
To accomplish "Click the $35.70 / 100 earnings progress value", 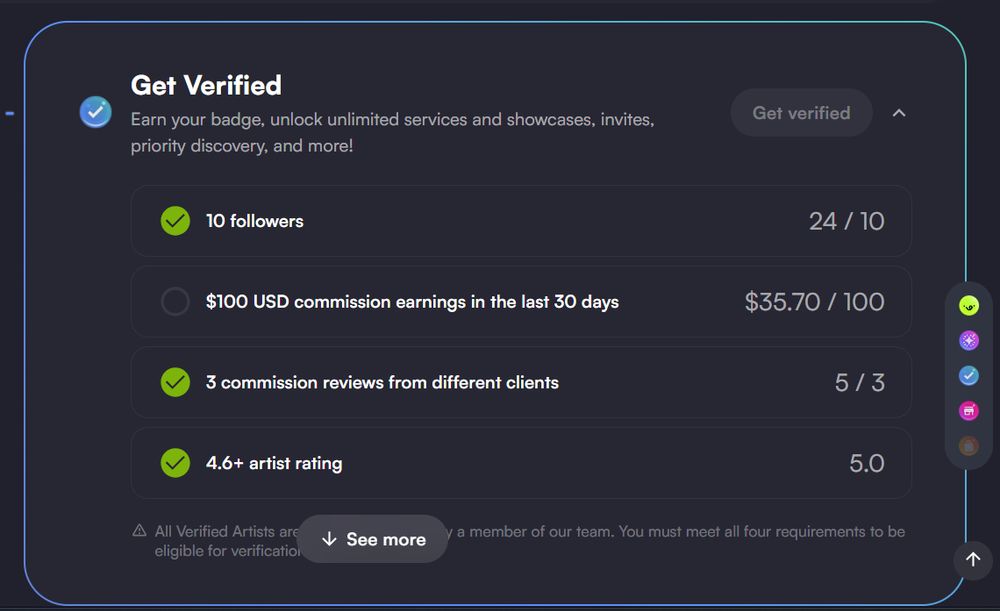I will (814, 302).
